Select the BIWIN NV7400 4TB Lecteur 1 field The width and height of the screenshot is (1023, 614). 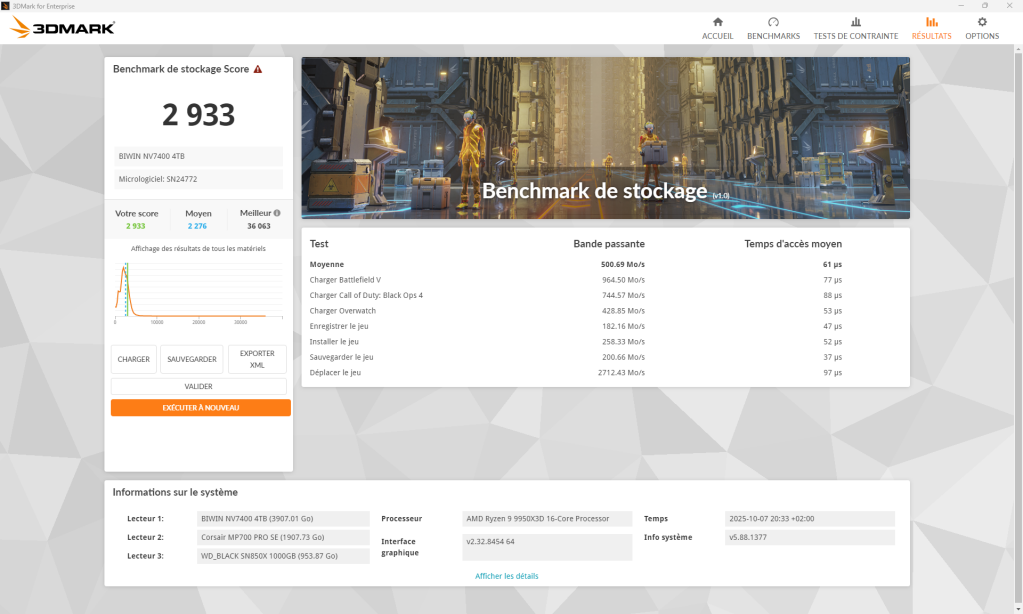[284, 519]
